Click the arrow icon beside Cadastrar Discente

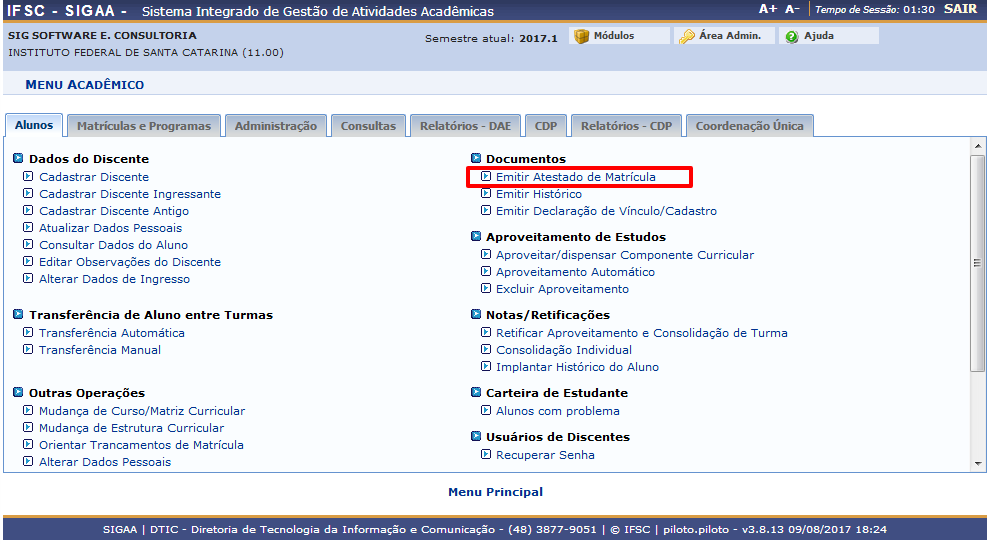click(x=28, y=177)
